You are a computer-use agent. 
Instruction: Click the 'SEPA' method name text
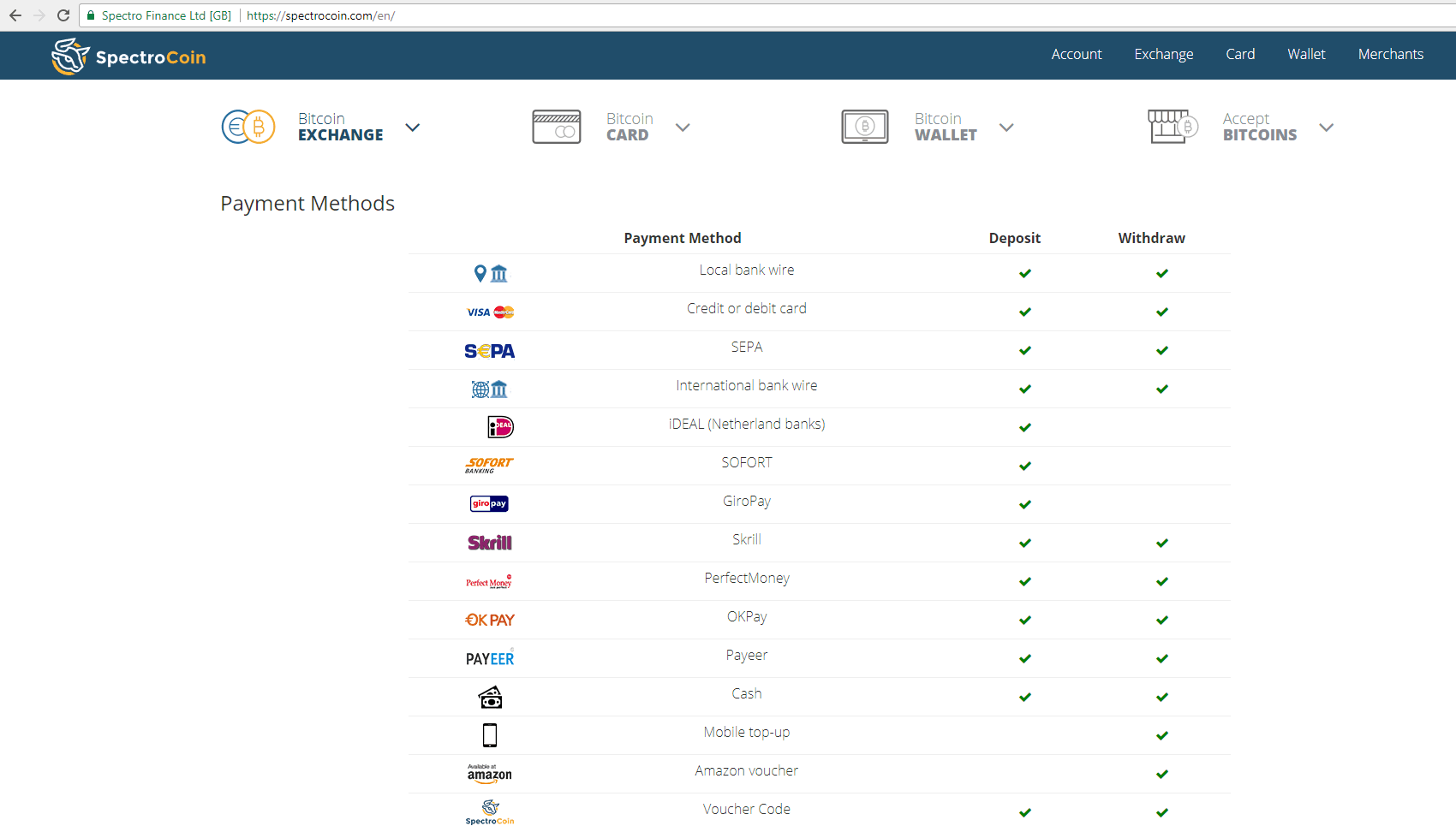coord(747,347)
